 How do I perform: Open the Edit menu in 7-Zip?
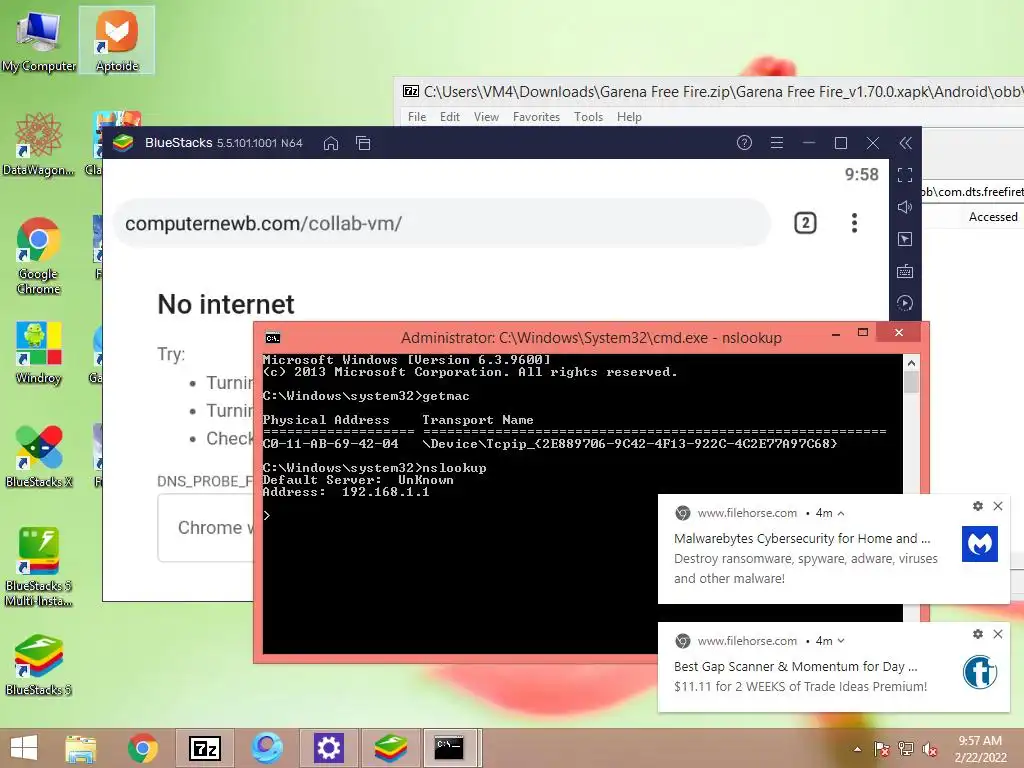449,117
